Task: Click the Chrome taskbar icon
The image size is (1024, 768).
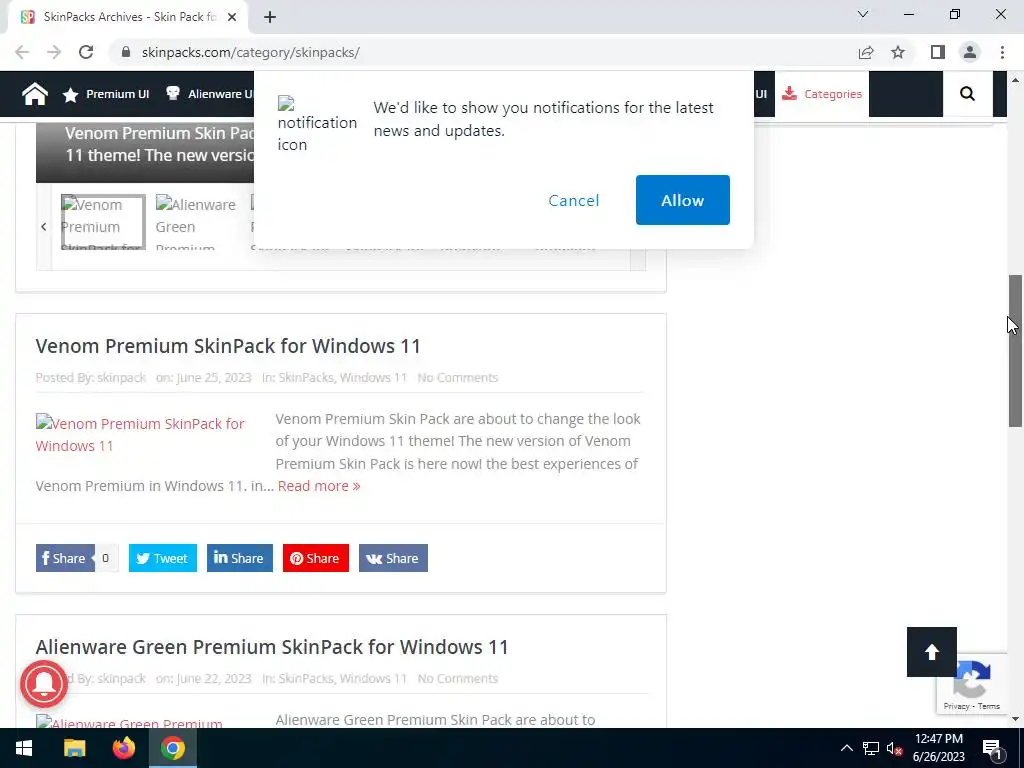Action: click(x=173, y=748)
